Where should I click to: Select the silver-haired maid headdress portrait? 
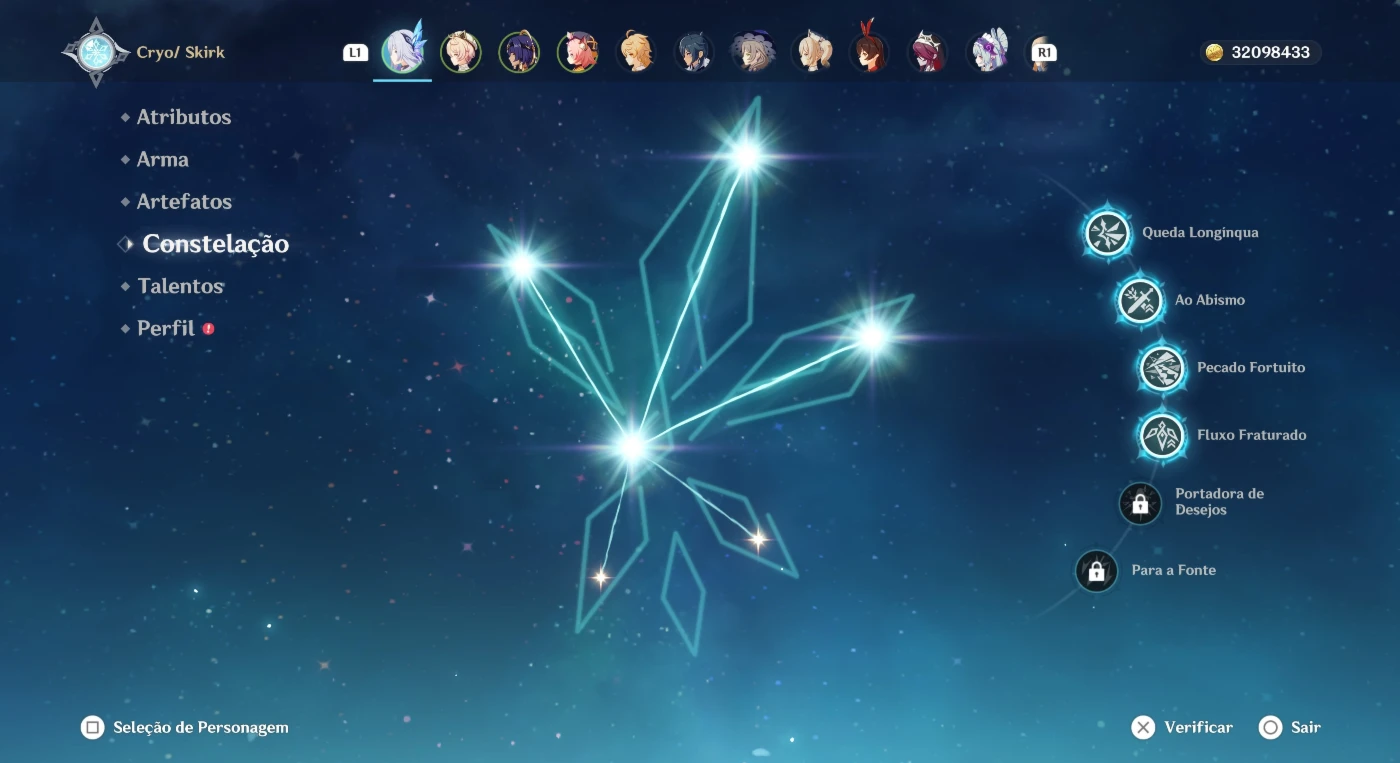point(987,52)
